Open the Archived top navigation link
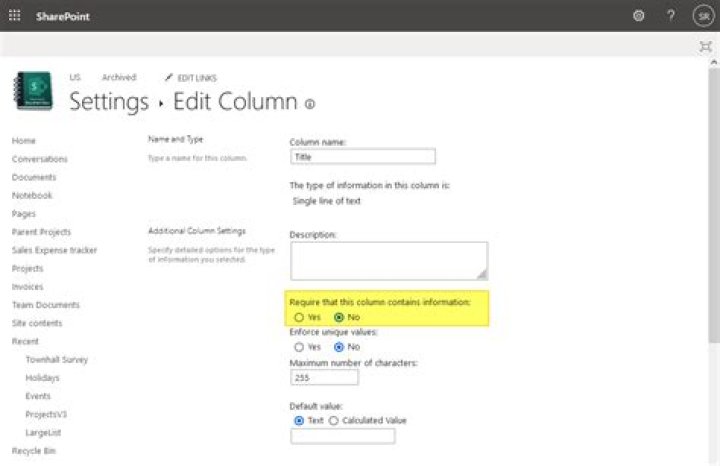Viewport: 720px width, 466px height. (119, 77)
